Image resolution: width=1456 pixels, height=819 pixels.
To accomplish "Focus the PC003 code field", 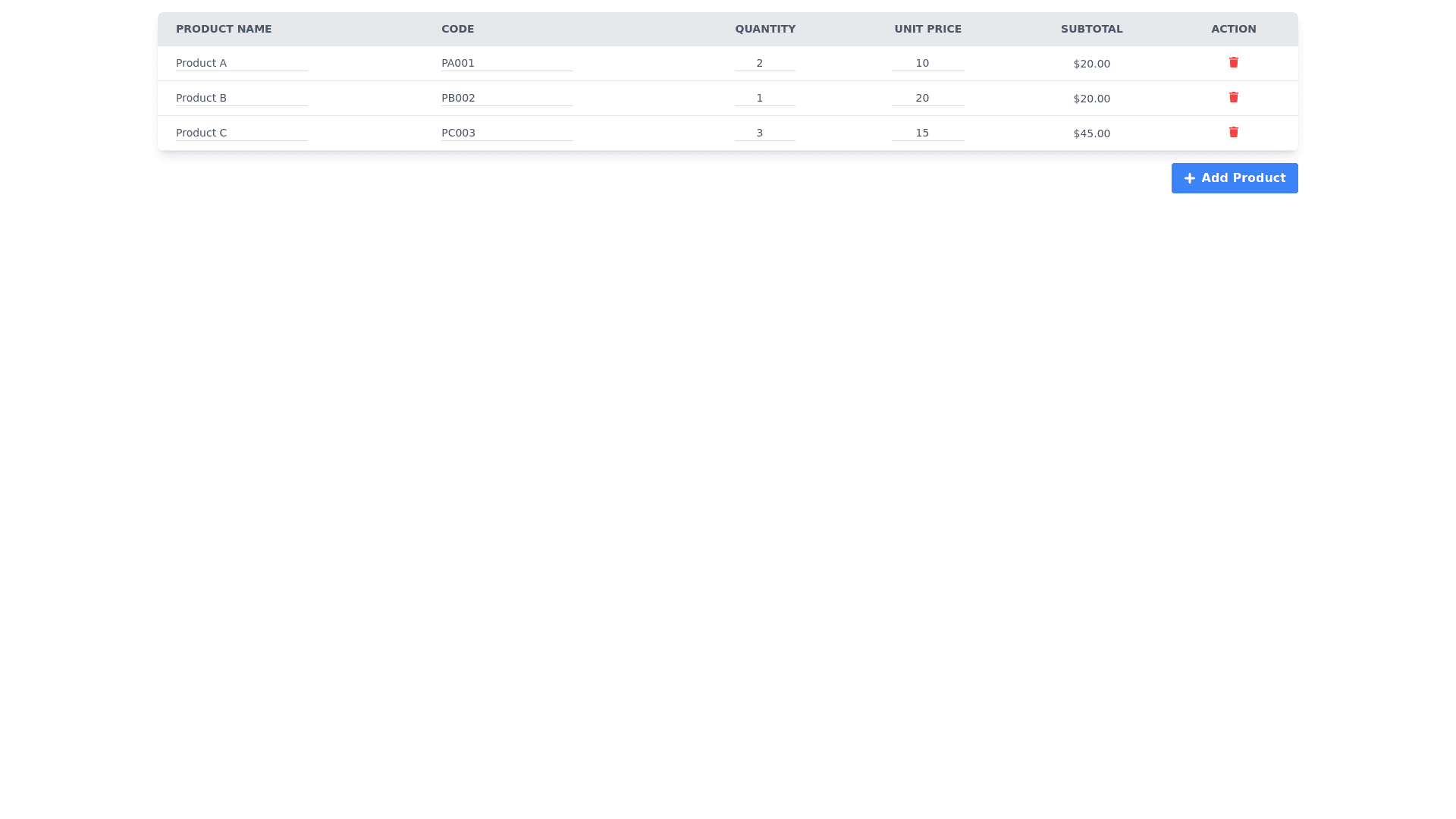I will point(507,133).
